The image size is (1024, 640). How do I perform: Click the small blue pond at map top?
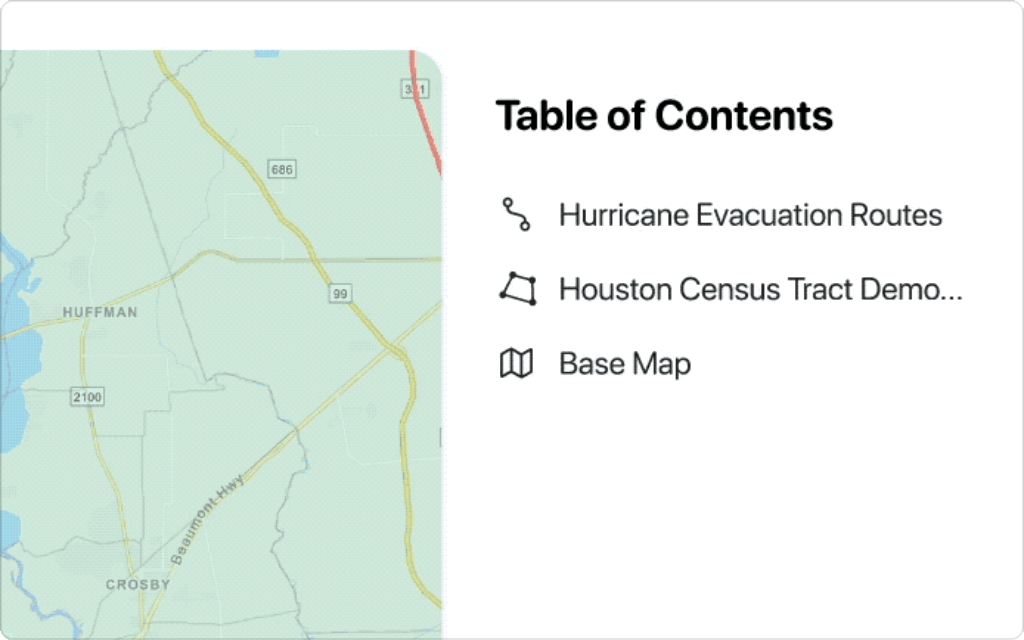pos(266,54)
